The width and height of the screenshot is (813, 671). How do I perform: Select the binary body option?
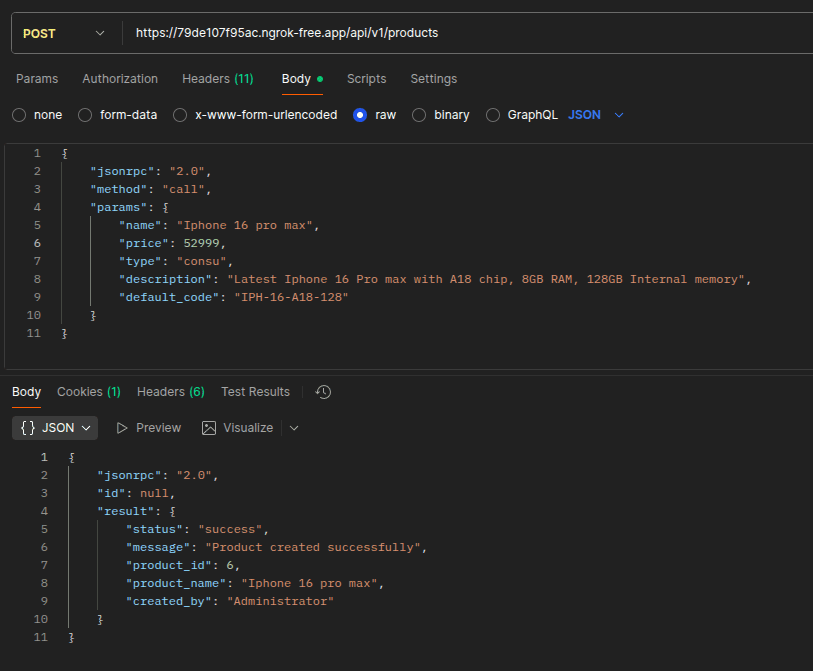pyautogui.click(x=419, y=114)
